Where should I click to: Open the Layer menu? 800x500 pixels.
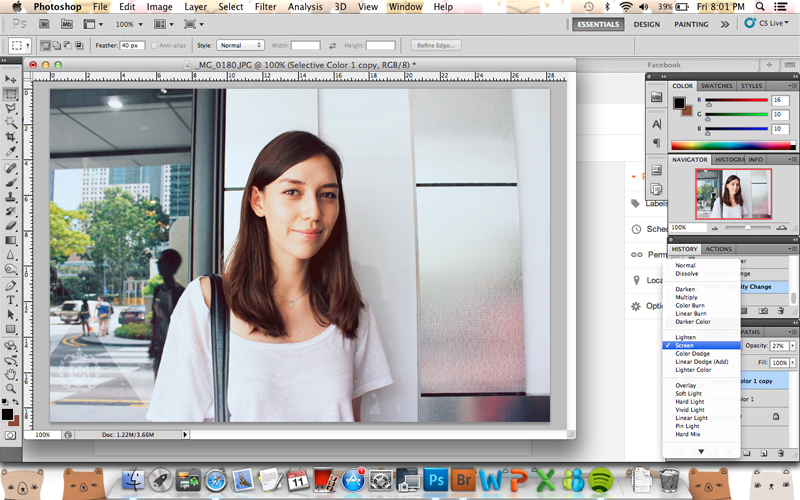[195, 7]
